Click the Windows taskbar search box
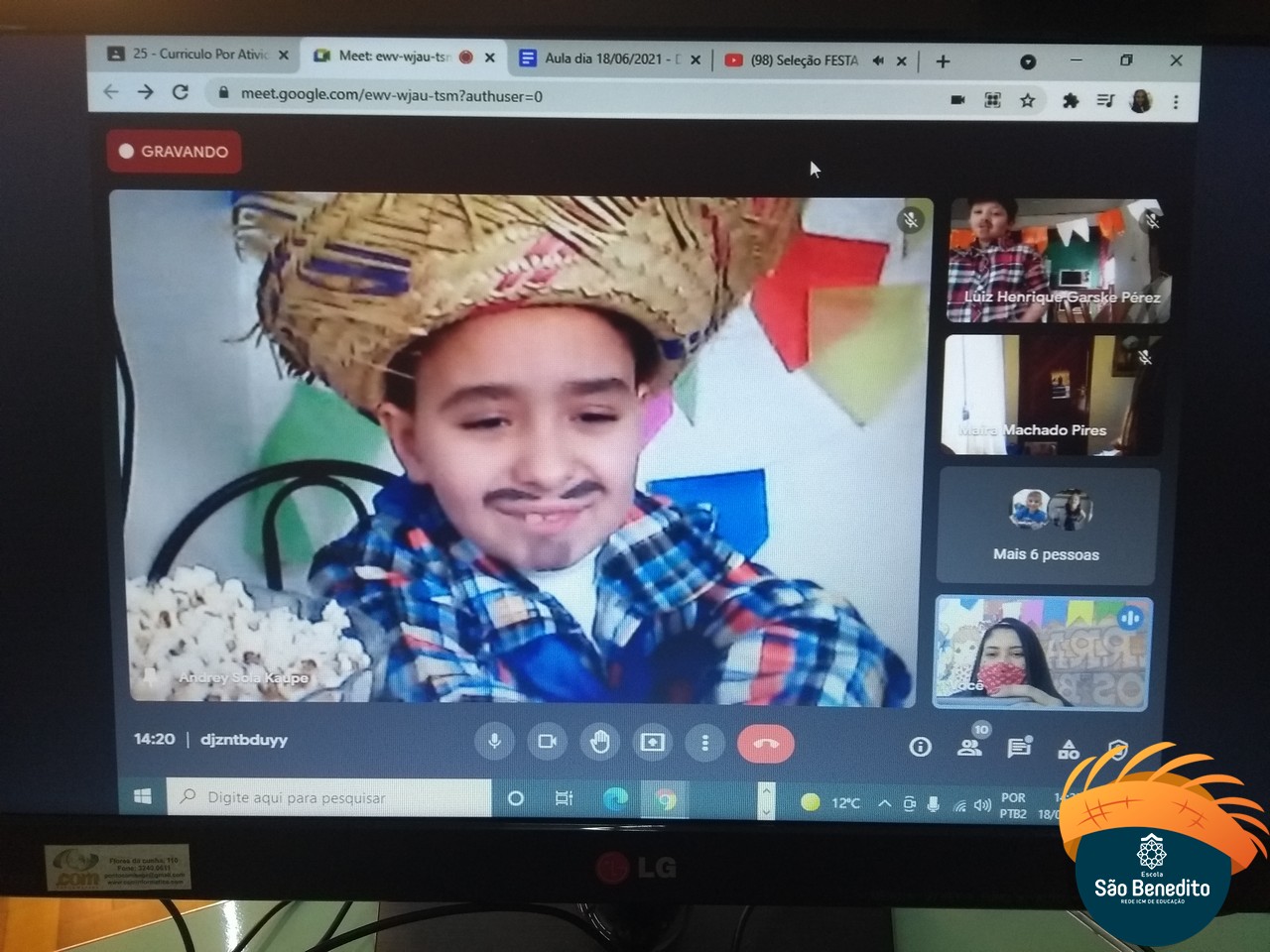Image resolution: width=1270 pixels, height=952 pixels. click(329, 797)
